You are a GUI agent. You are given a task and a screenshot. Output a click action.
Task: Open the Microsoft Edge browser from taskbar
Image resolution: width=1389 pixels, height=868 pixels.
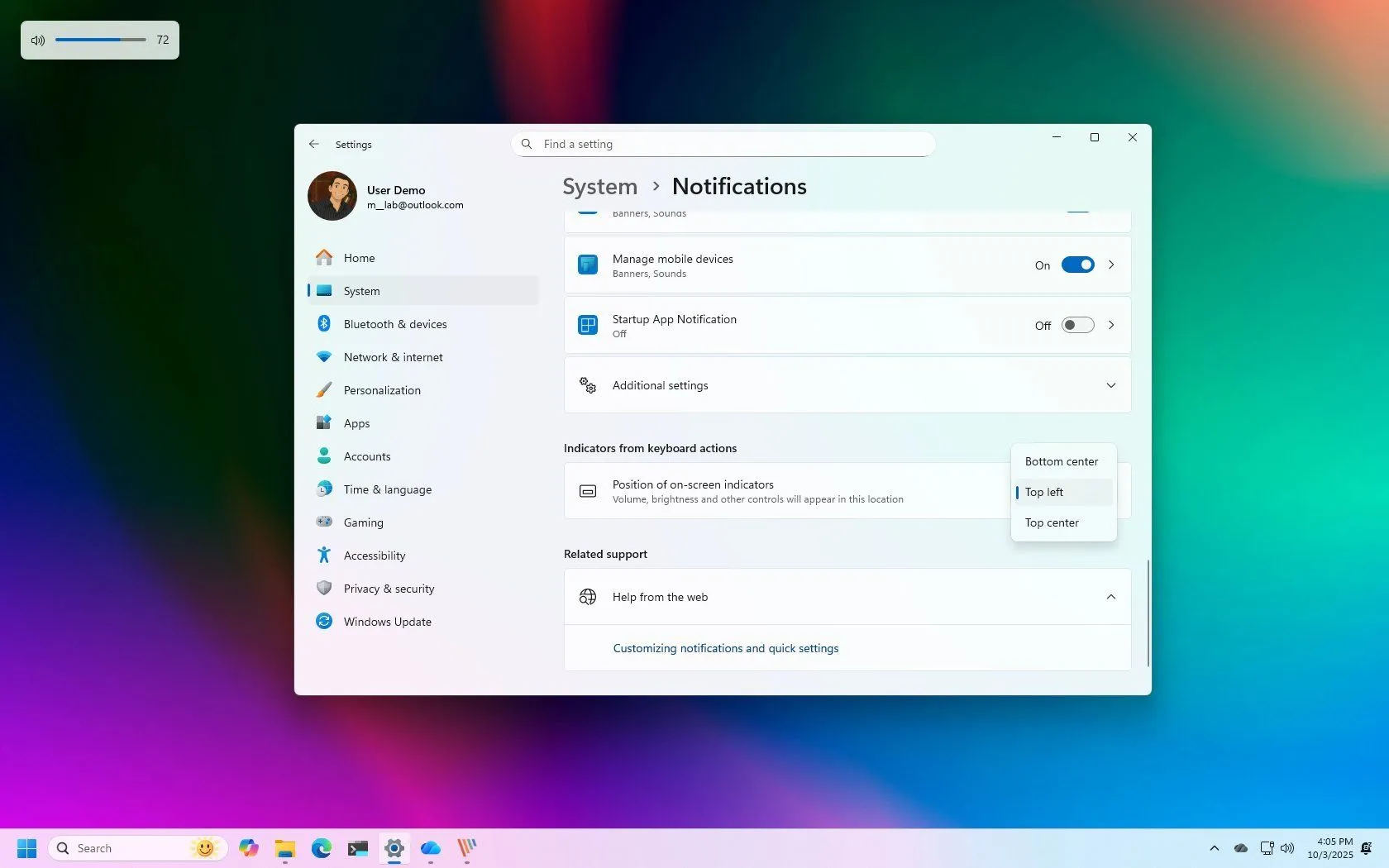pos(321,848)
